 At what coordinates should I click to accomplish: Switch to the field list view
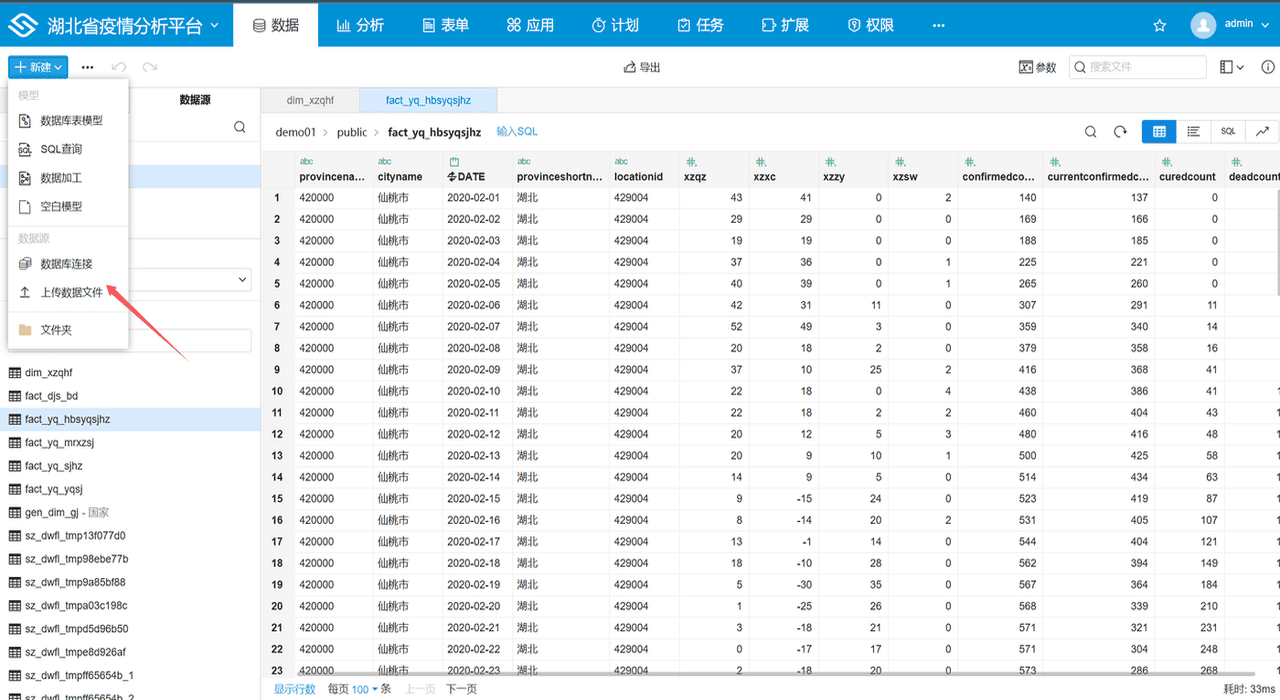click(x=1193, y=131)
